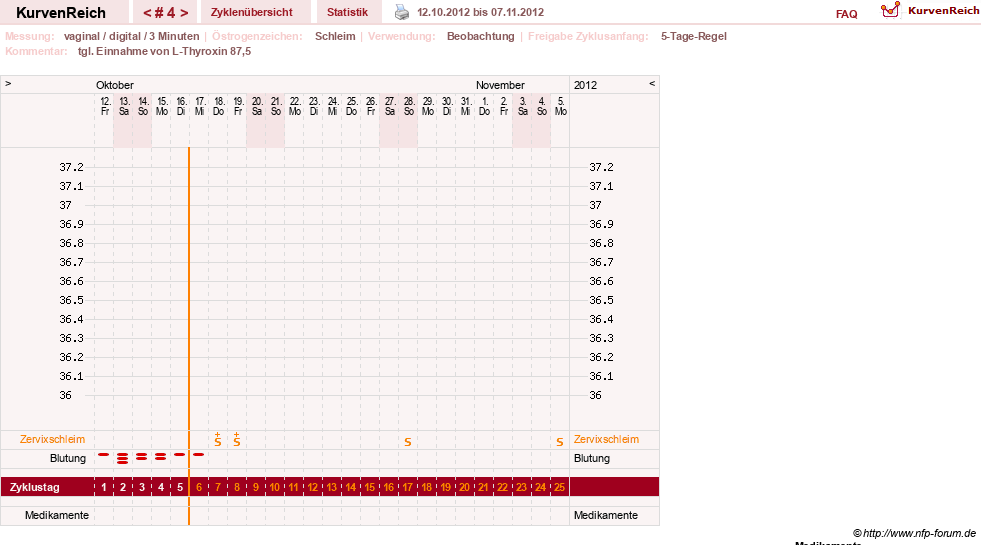This screenshot has height=545, width=981.
Task: Click the left Zervixschleim row label
Action: coord(53,439)
